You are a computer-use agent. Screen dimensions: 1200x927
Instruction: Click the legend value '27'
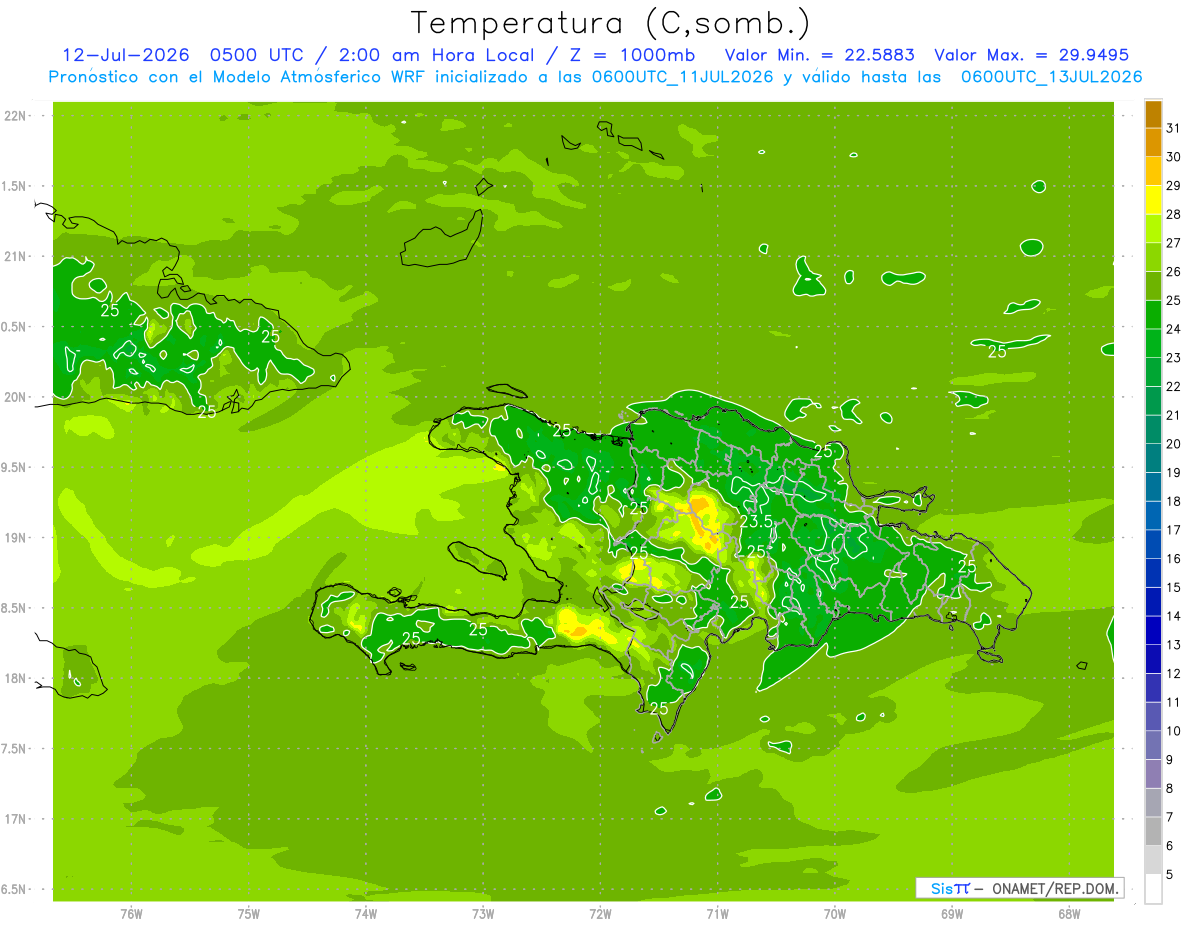1174,243
